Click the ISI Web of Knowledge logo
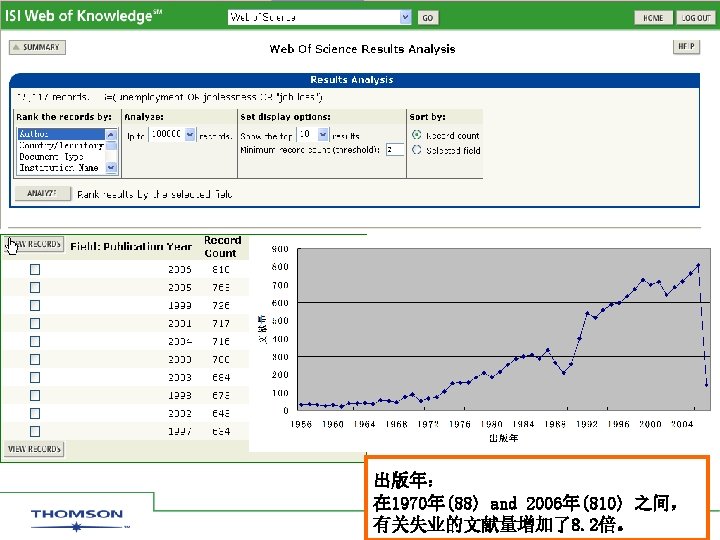720x540 pixels. [83, 16]
